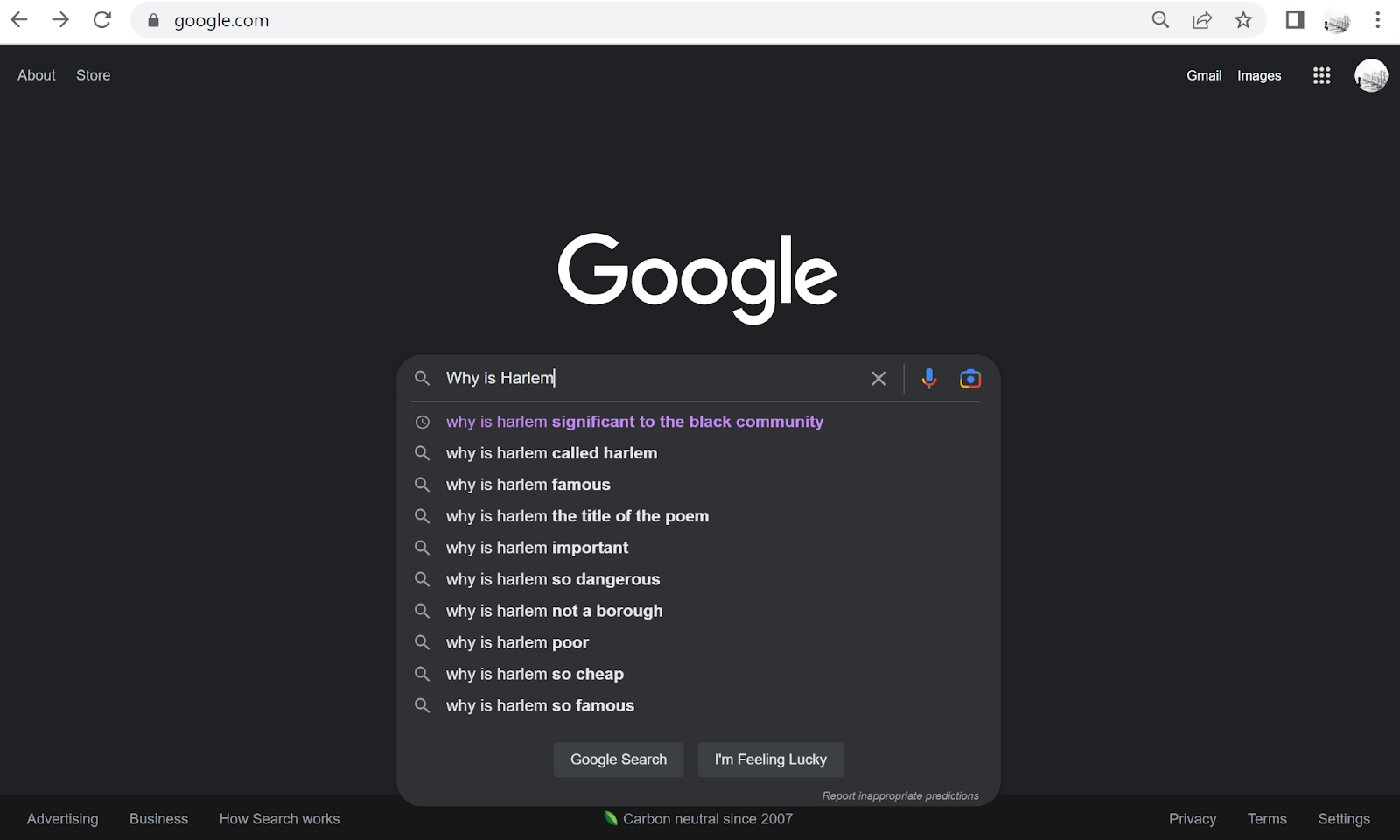Screen dimensions: 1400x840
Task: Report inappropriate predictions
Action: (900, 795)
